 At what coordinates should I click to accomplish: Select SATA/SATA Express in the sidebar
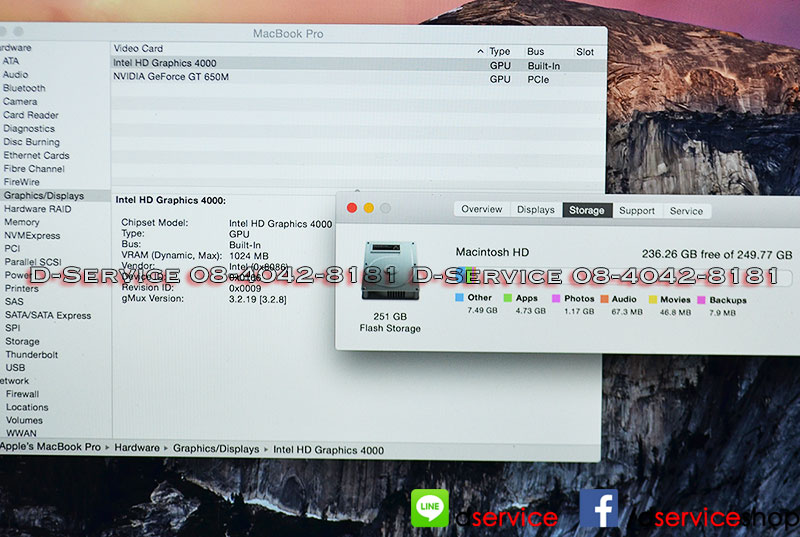pos(48,316)
